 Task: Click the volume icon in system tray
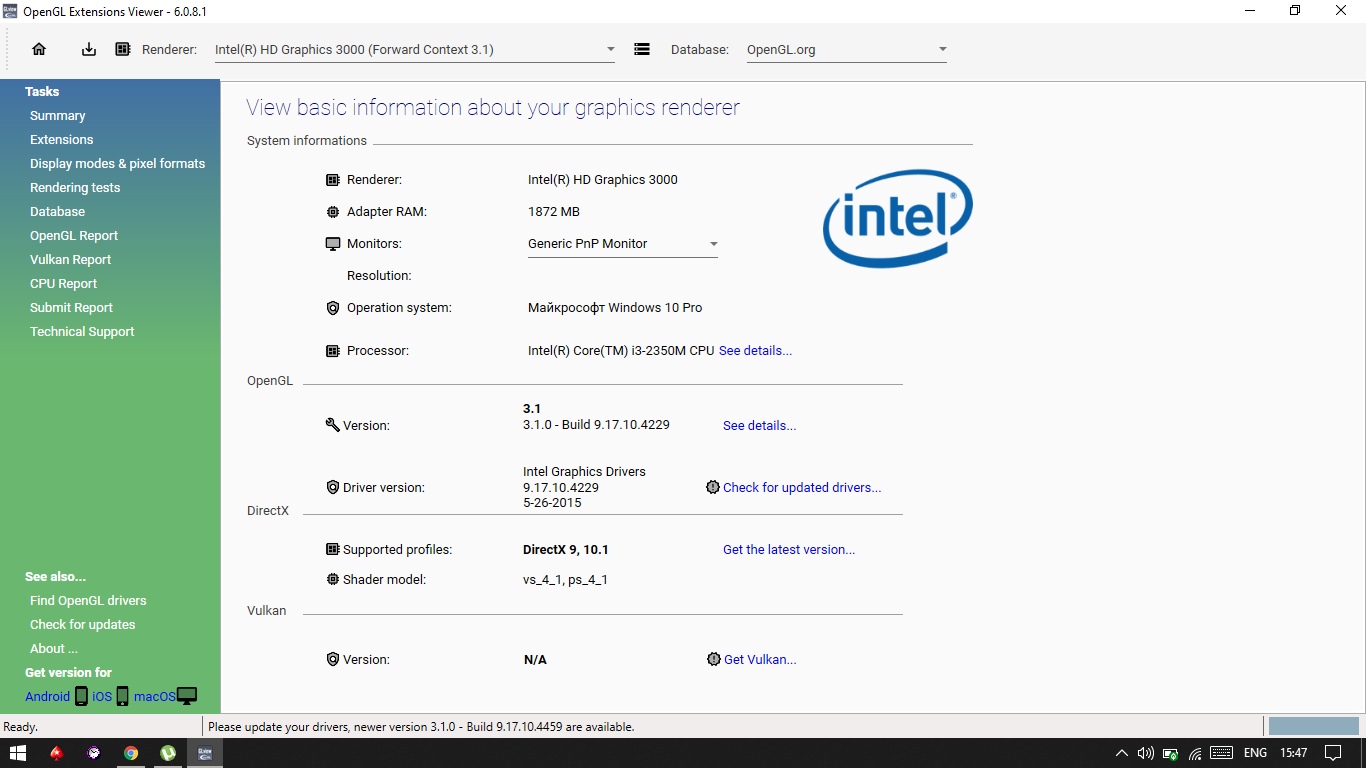click(1146, 753)
